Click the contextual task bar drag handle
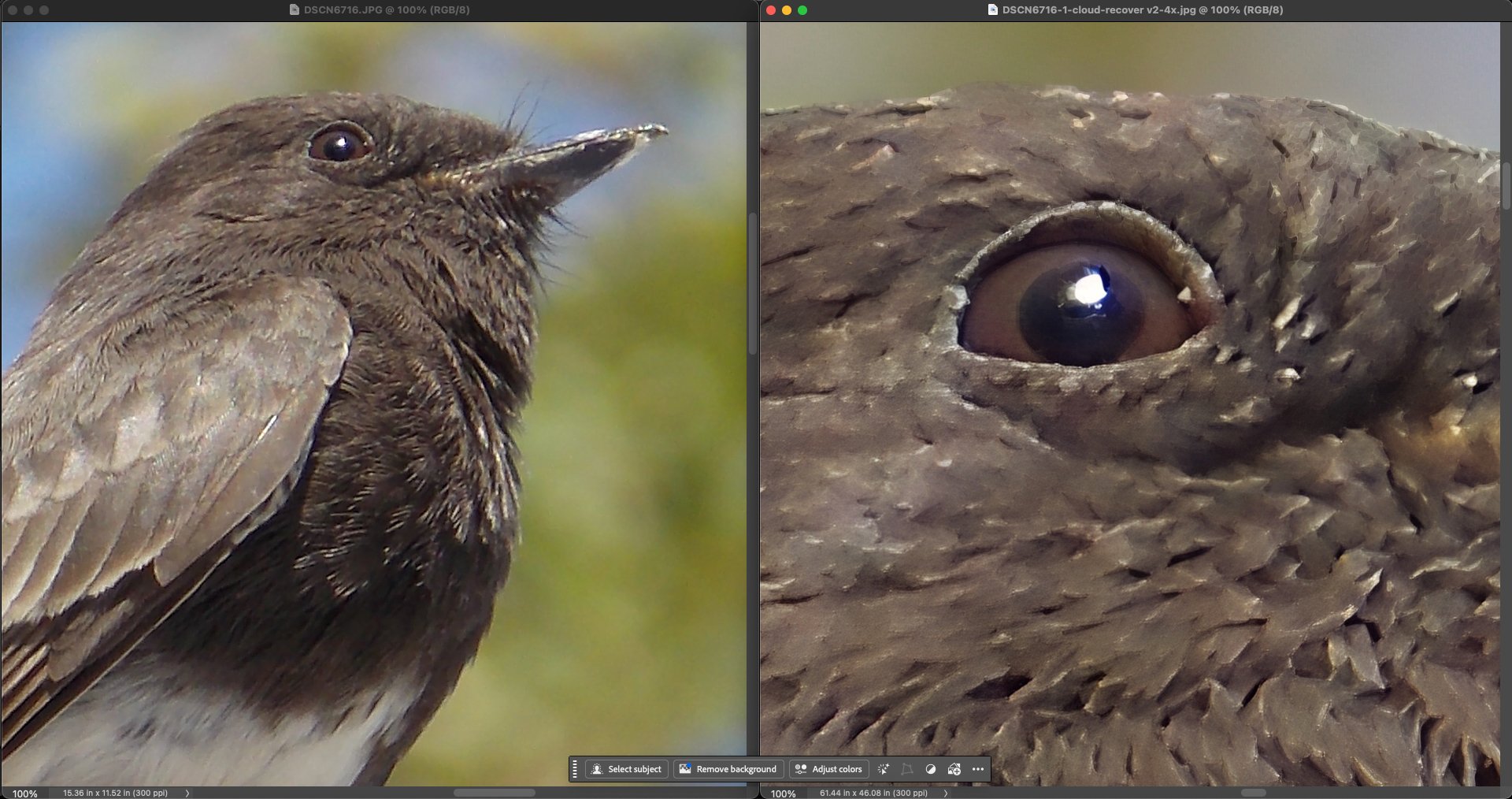 click(575, 769)
